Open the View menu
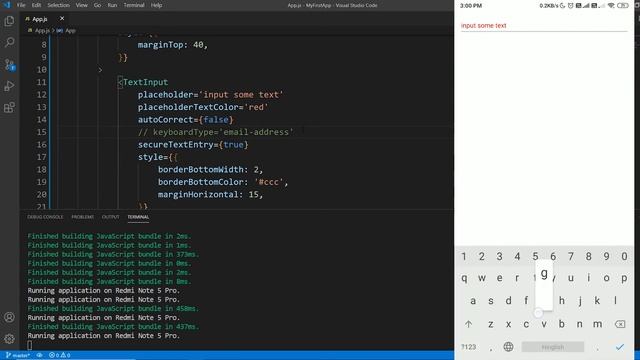The image size is (640, 360). (82, 5)
